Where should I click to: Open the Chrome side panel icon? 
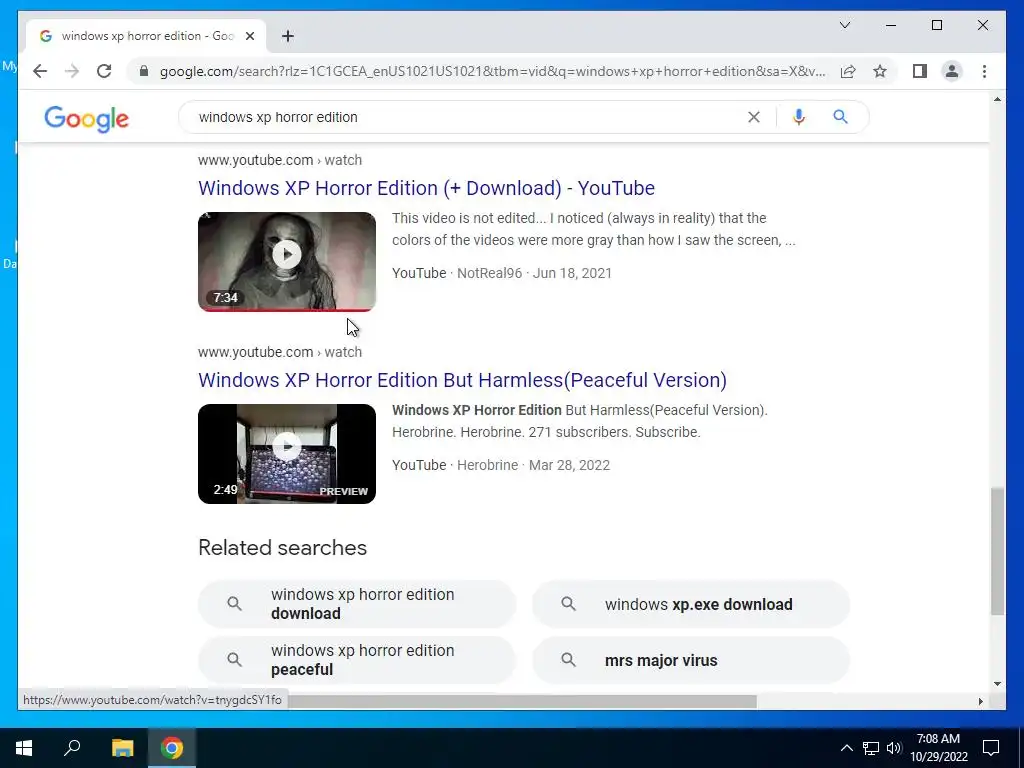pos(920,71)
